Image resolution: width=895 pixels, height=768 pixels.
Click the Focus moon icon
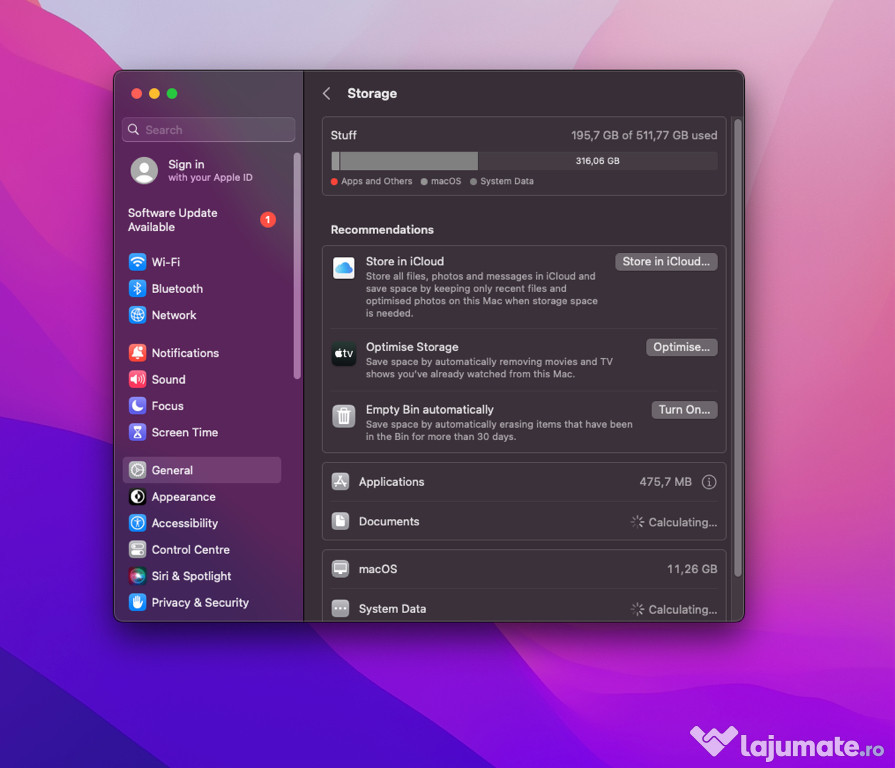(137, 406)
